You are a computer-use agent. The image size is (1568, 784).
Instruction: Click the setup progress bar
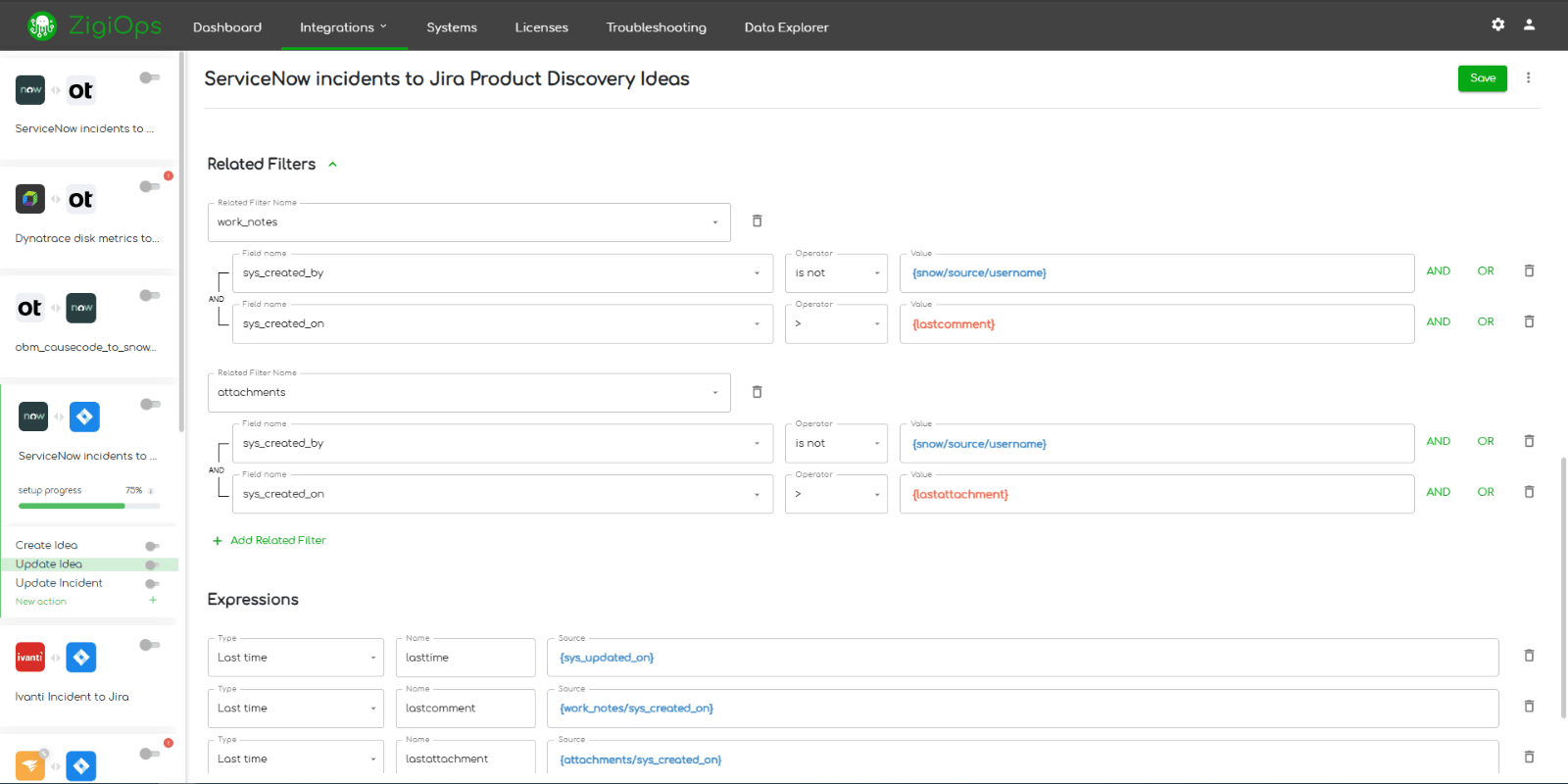click(89, 506)
